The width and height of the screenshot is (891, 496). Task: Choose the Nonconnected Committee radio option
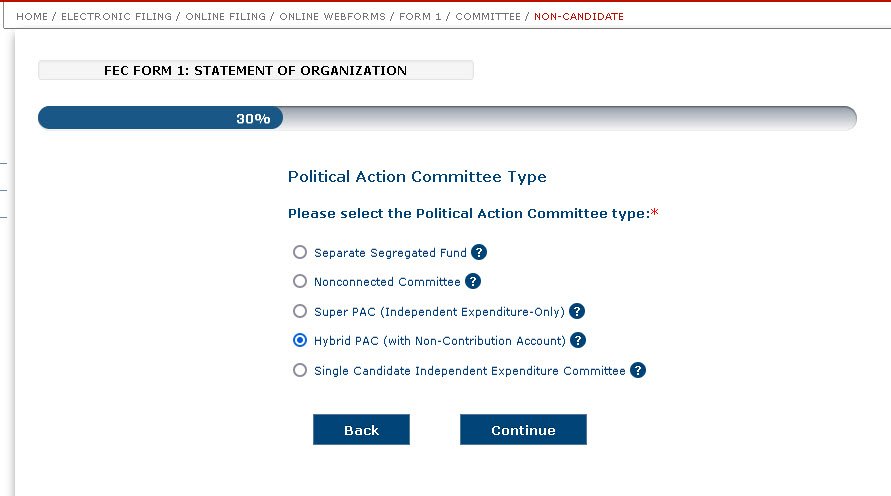(x=300, y=282)
